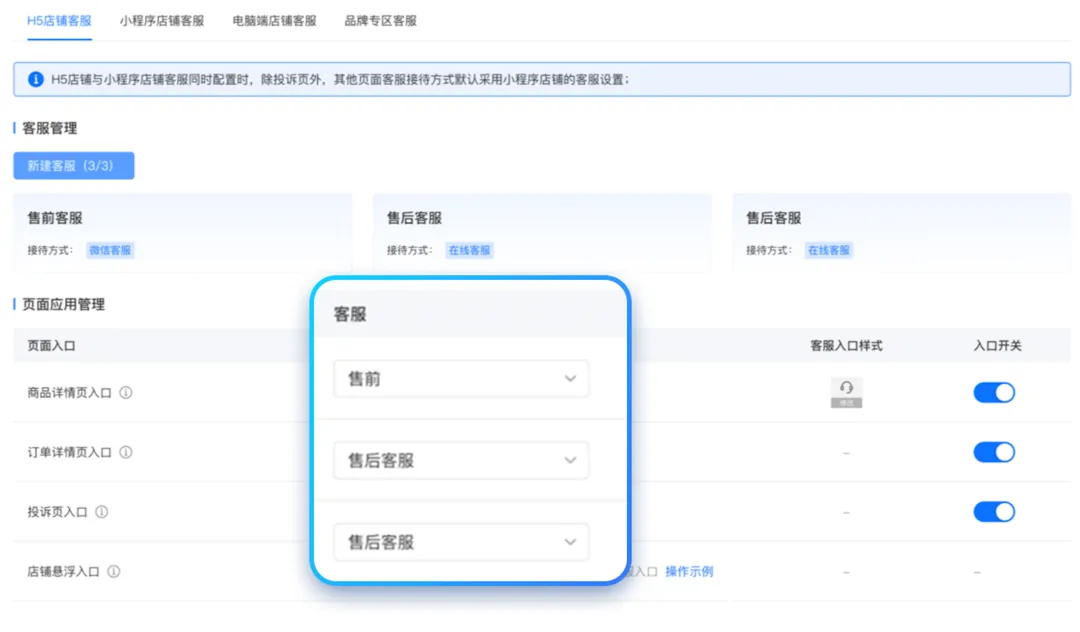The width and height of the screenshot is (1080, 632).
Task: Click info icon beside 投诉页入口
Action: [x=102, y=512]
